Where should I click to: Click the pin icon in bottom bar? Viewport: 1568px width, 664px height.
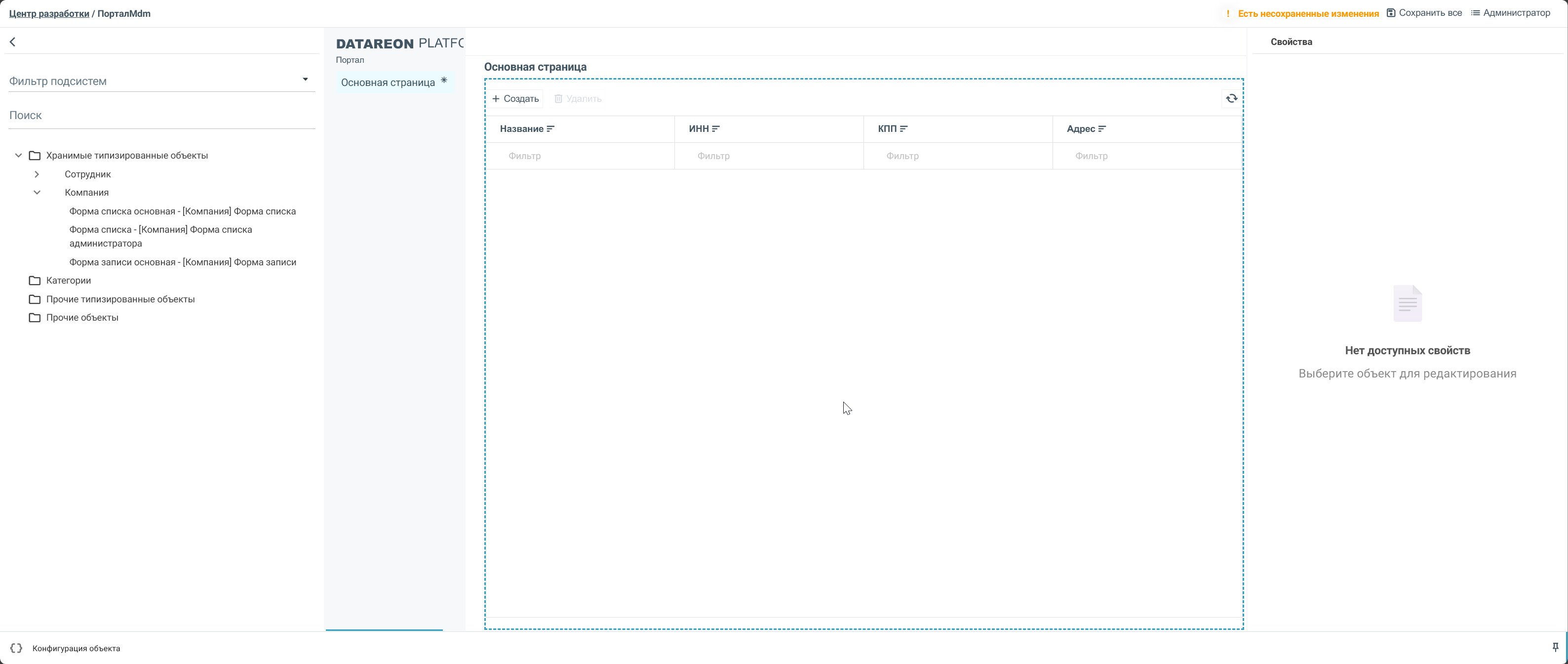[1555, 648]
